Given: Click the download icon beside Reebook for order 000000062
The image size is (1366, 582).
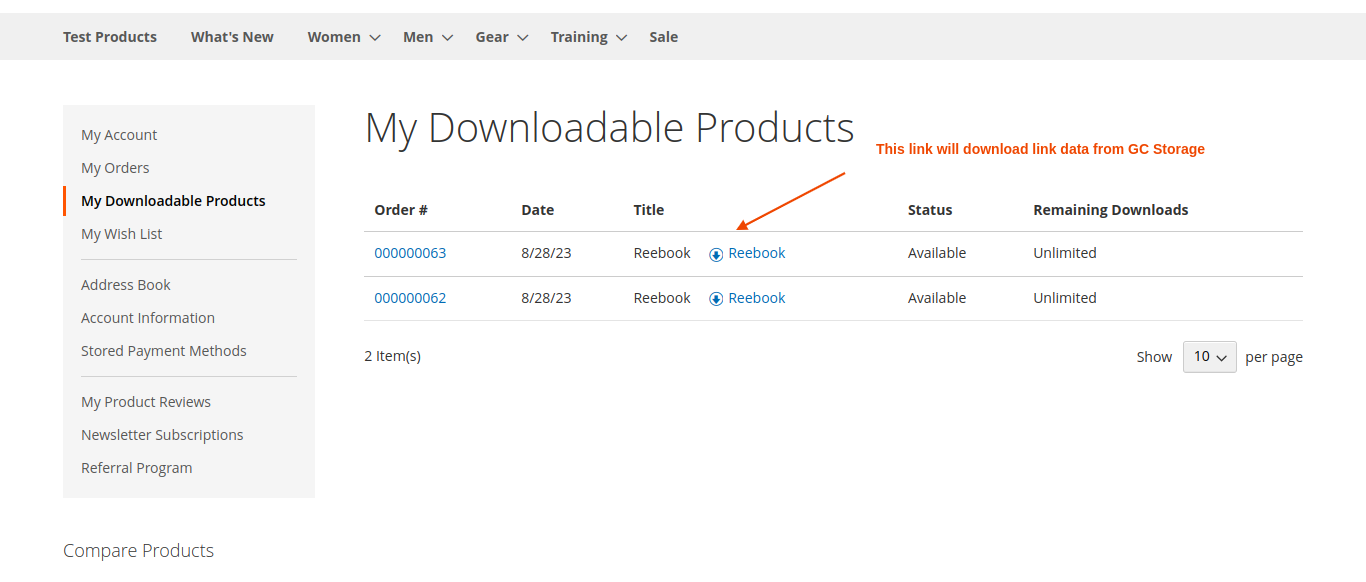Looking at the screenshot, I should [x=715, y=297].
